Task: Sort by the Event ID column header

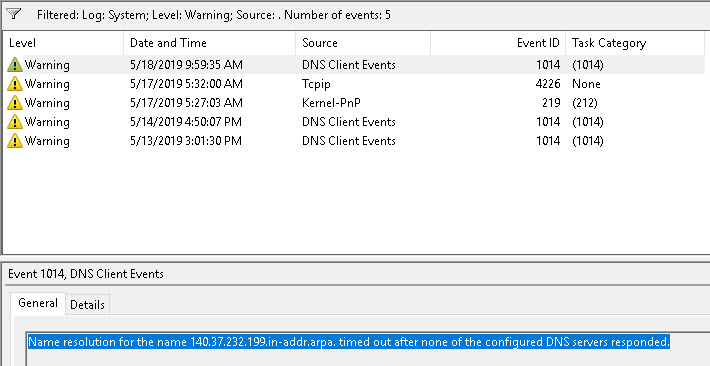Action: tap(498, 43)
